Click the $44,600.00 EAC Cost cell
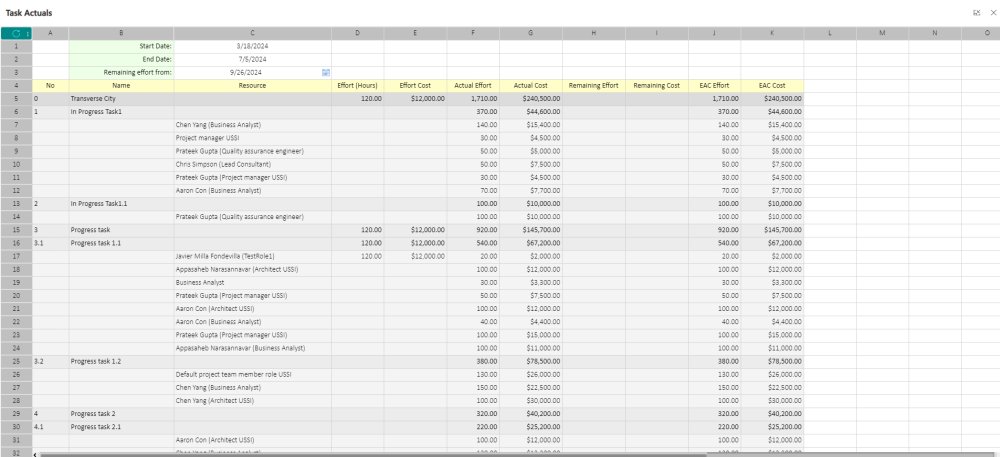This screenshot has height=457, width=1000. (772, 112)
